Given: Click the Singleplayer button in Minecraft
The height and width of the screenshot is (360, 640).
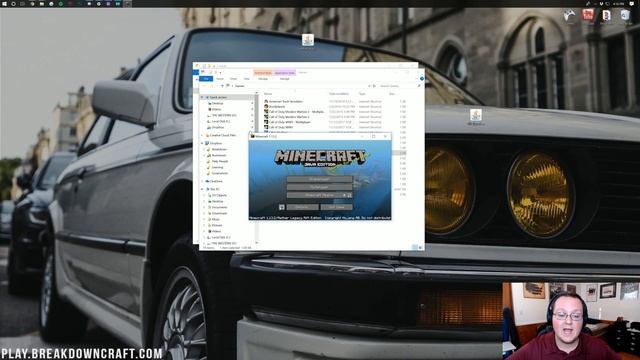Looking at the screenshot, I should coord(319,179).
